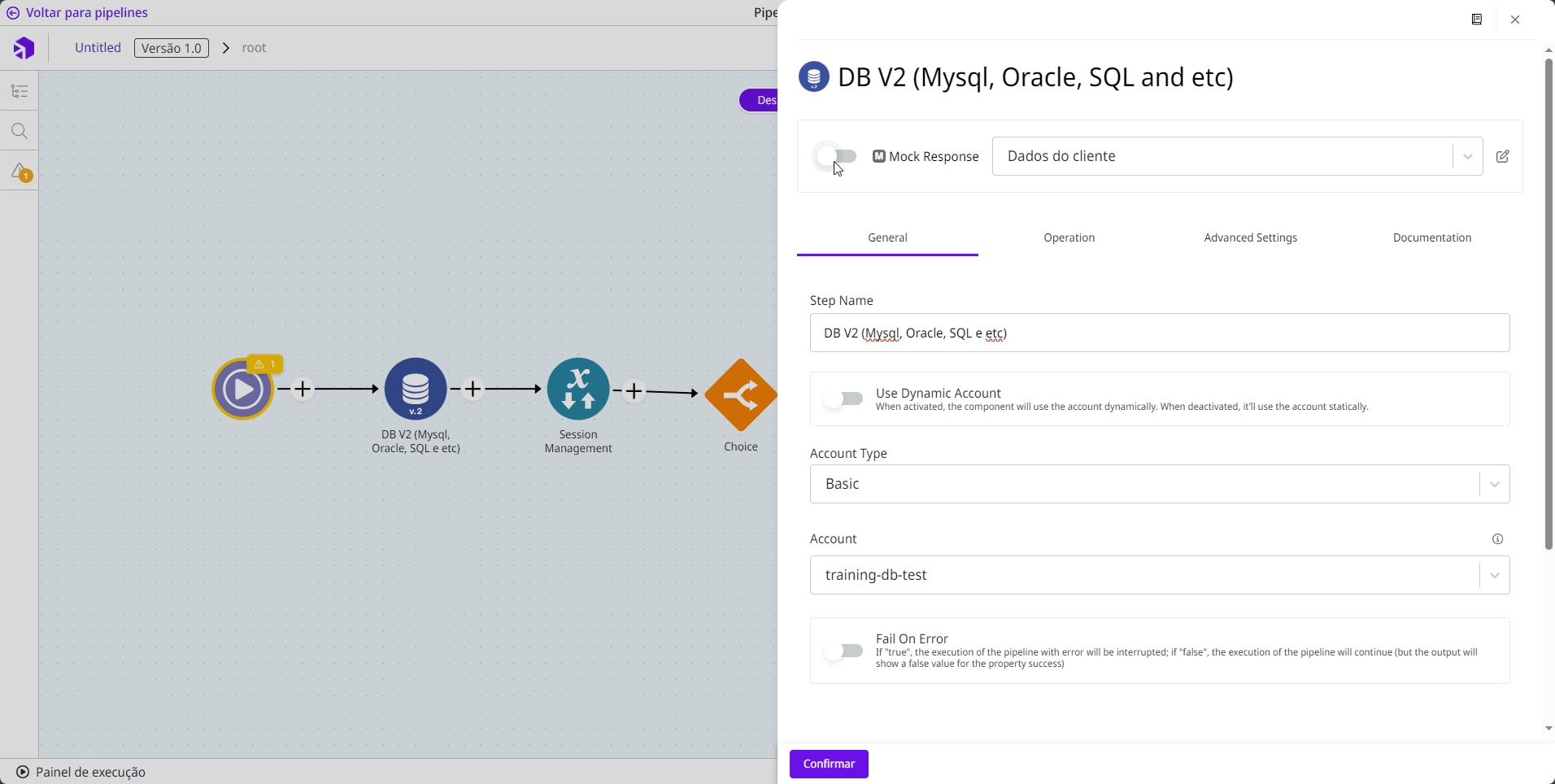Viewport: 1555px width, 784px height.
Task: Click the Account info icon
Action: coord(1498,539)
